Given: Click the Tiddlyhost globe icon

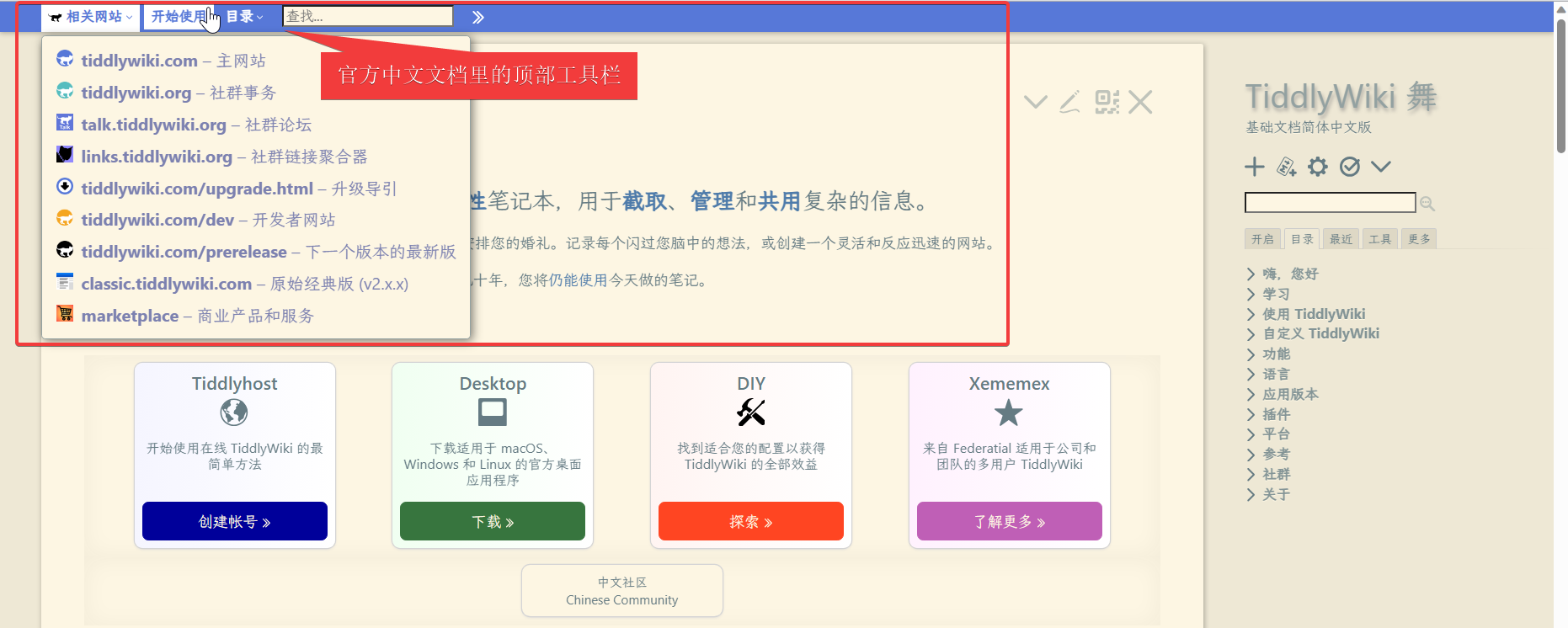Looking at the screenshot, I should pos(234,412).
